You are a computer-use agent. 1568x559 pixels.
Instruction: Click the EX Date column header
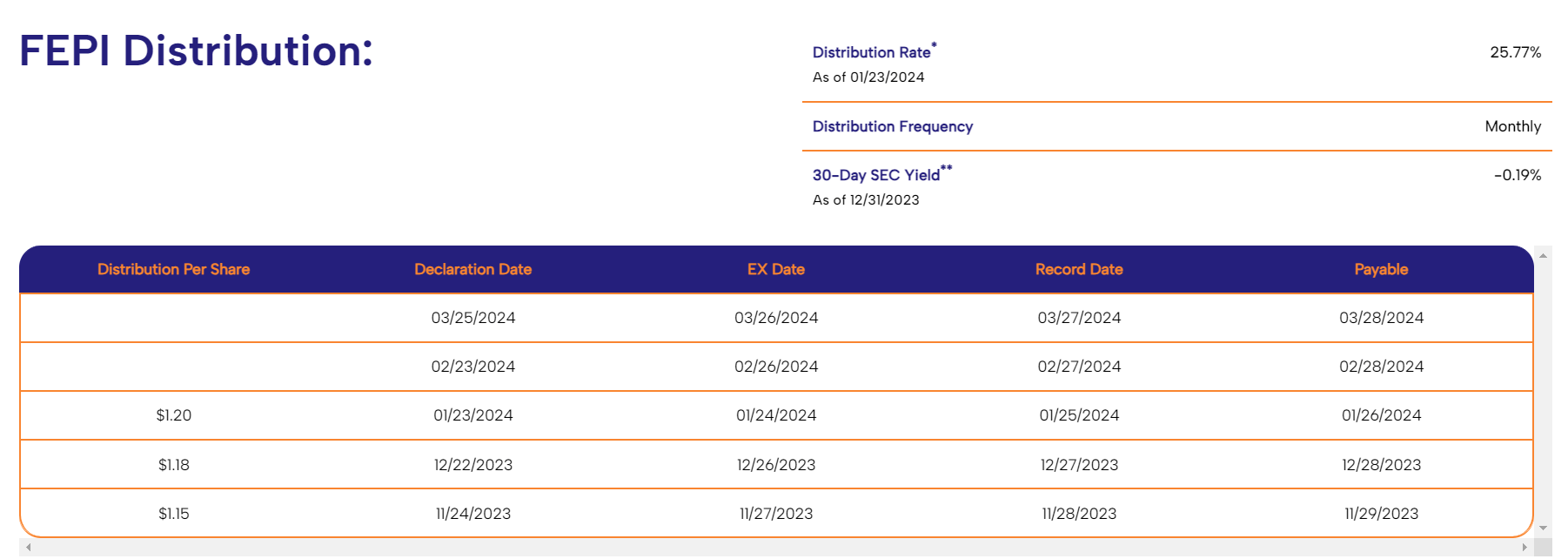775,270
